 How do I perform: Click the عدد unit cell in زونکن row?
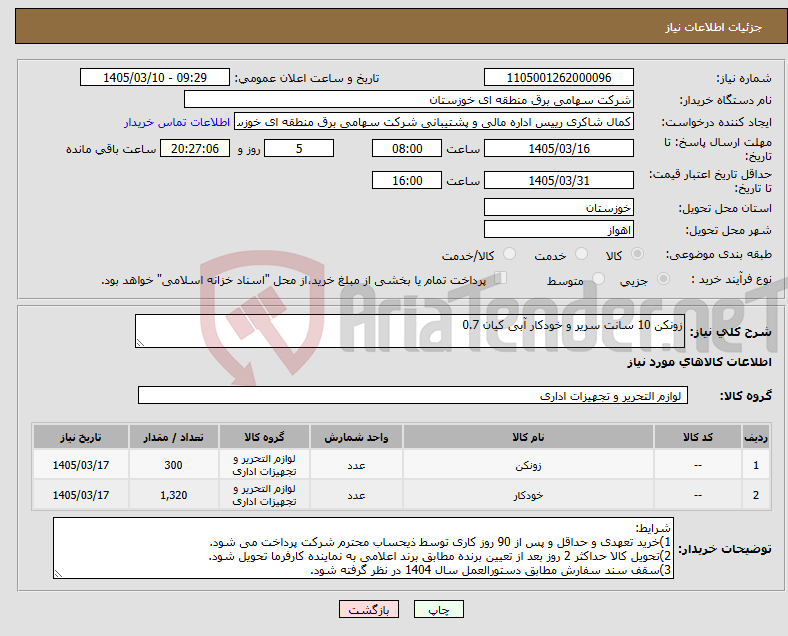point(356,465)
